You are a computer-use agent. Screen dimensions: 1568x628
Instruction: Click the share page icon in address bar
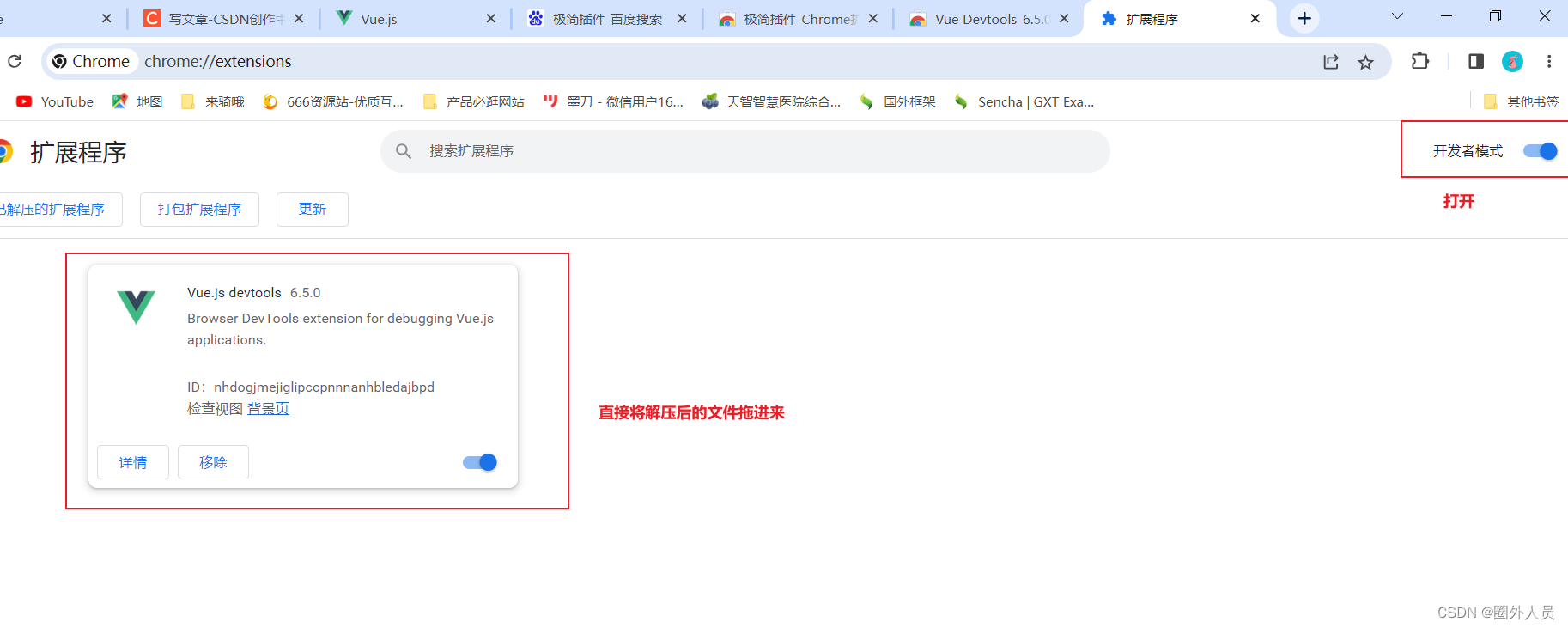pos(1331,62)
